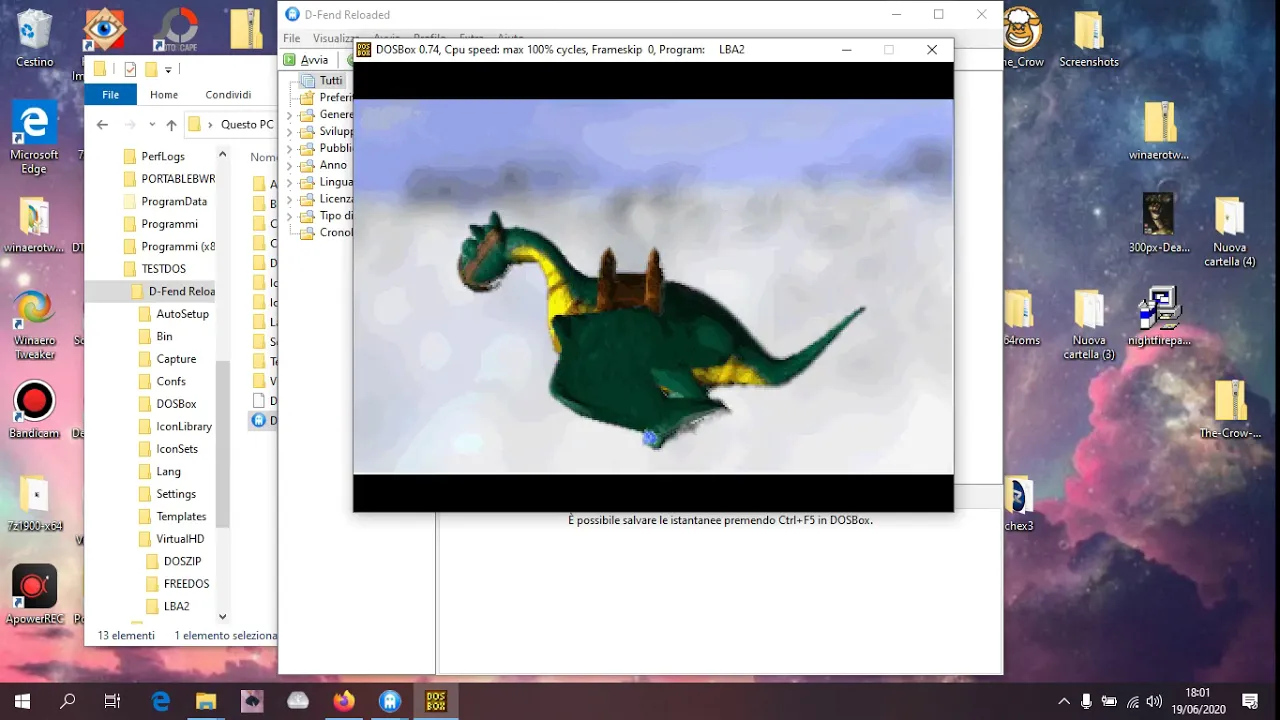Select AutoSetup folder in Explorer tree

coord(174,314)
